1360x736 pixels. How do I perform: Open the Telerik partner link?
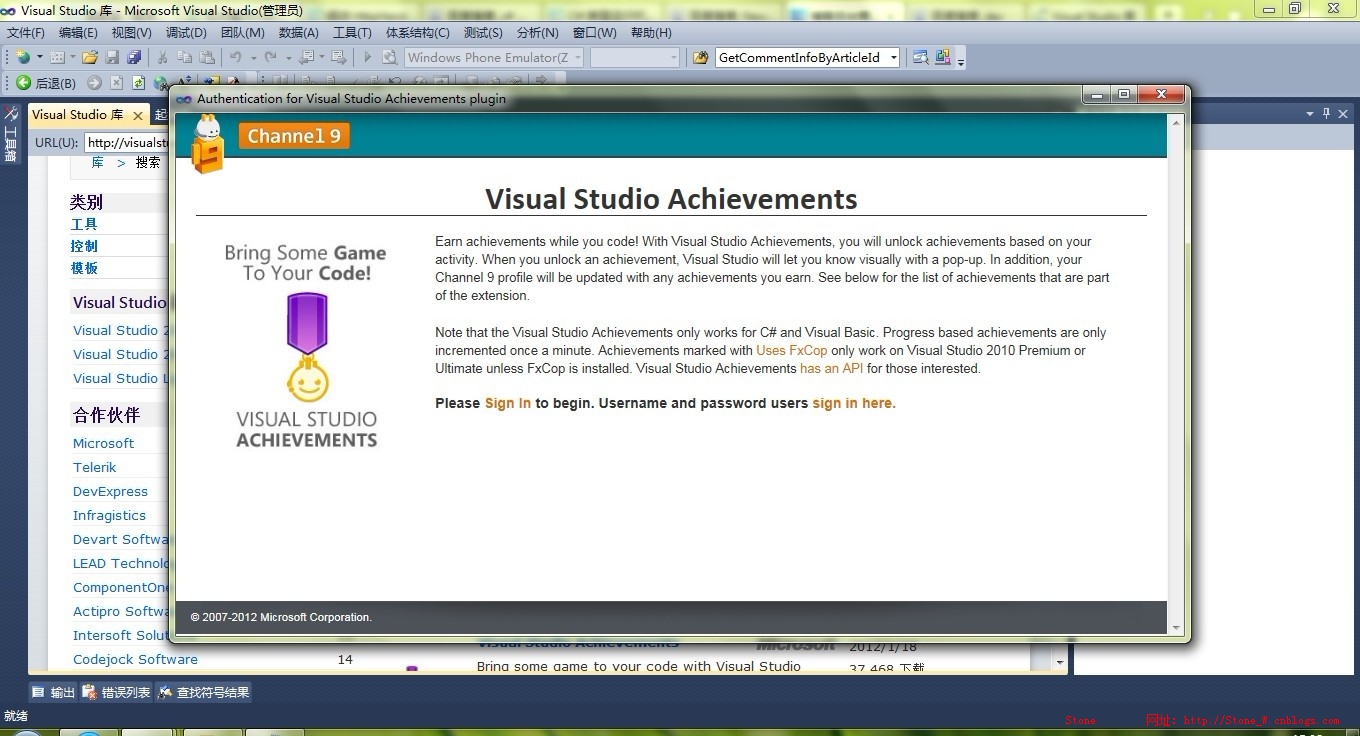[94, 467]
